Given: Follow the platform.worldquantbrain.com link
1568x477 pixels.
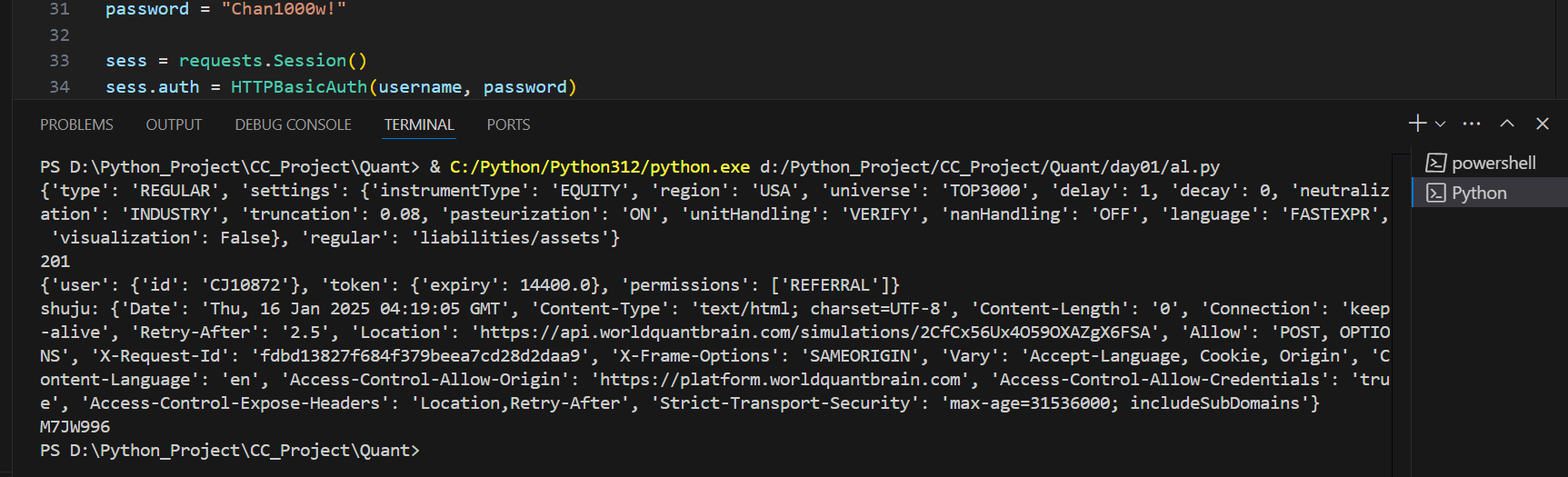Looking at the screenshot, I should [x=780, y=380].
